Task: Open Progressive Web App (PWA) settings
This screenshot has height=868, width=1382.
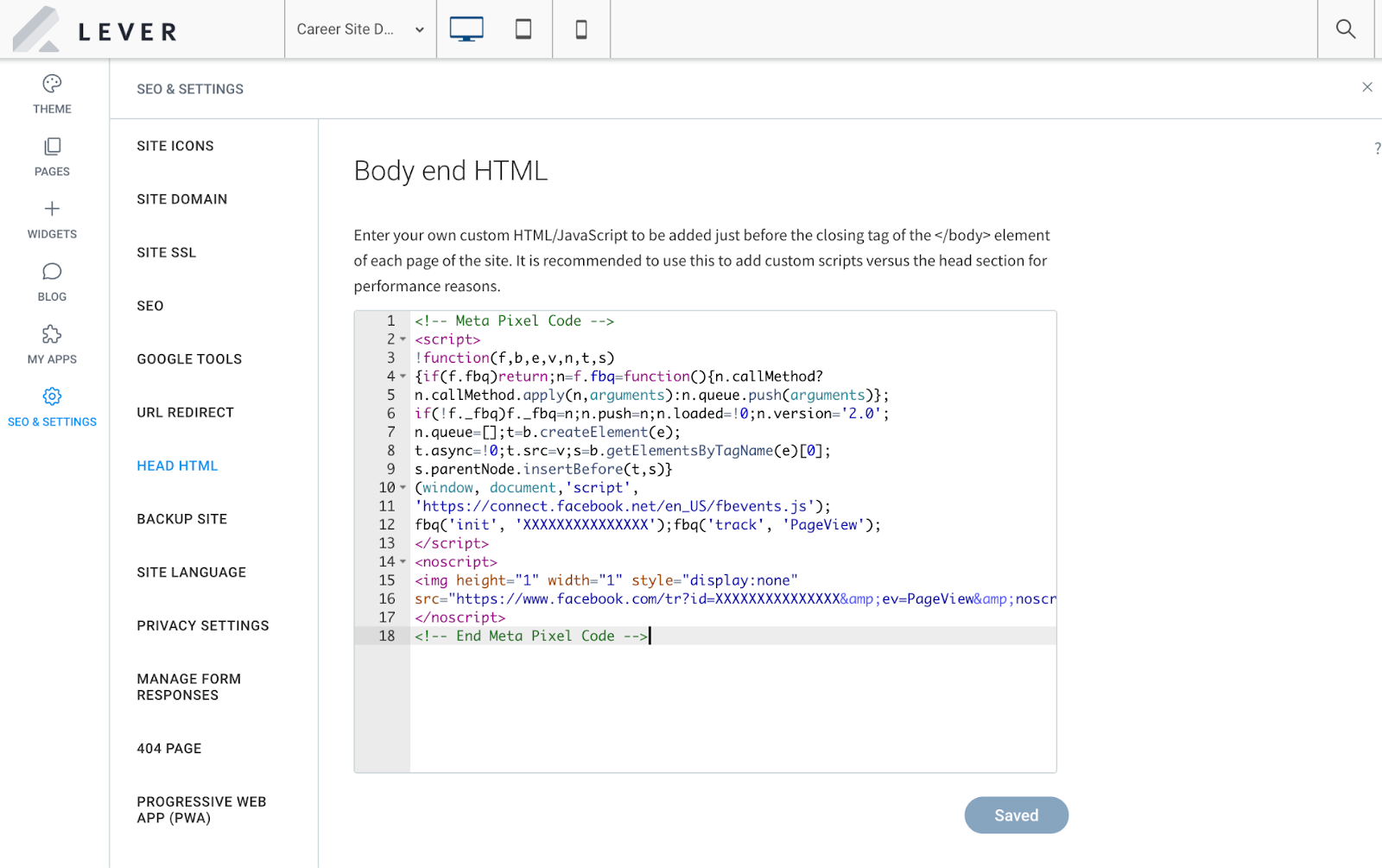Action: (x=201, y=810)
